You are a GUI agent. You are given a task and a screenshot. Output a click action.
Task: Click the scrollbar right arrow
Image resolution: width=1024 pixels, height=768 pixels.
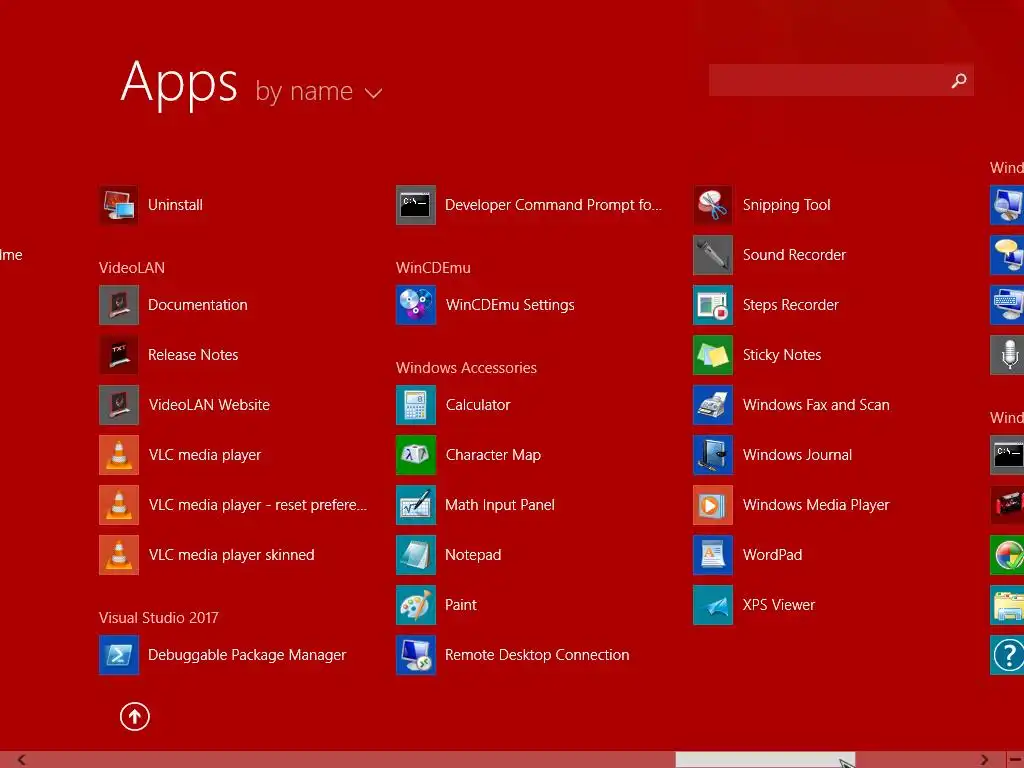pyautogui.click(x=984, y=760)
